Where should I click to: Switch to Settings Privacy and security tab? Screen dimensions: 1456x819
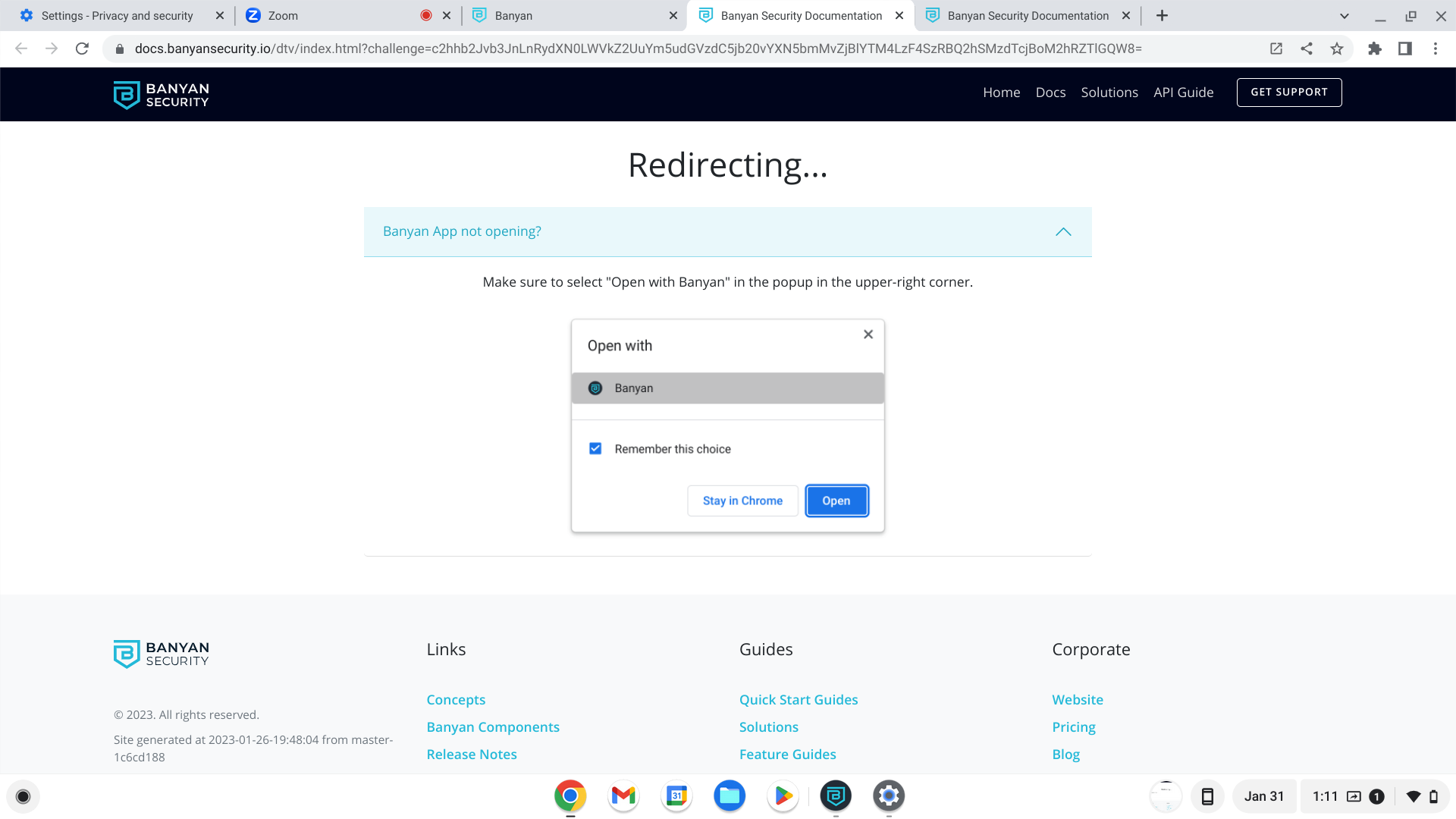pos(118,16)
